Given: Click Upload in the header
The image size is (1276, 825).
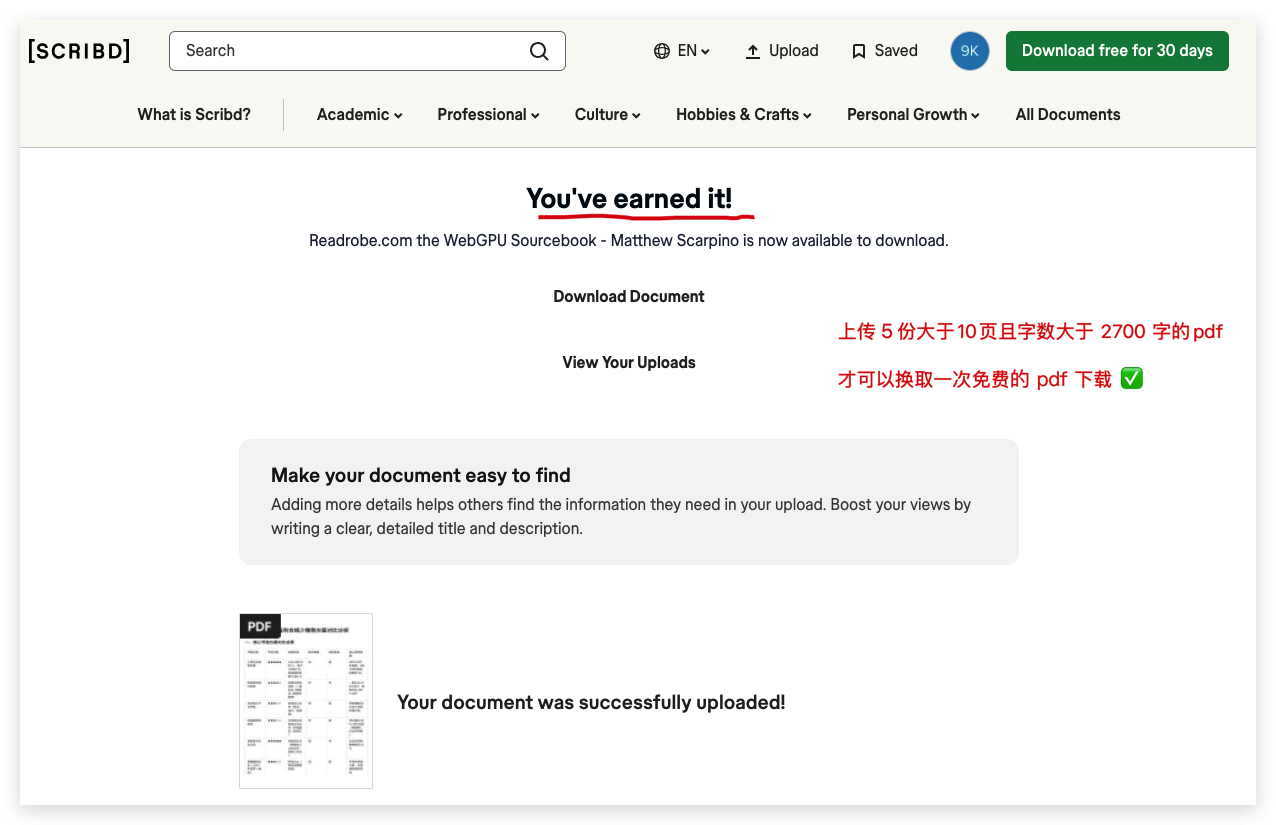Looking at the screenshot, I should [x=782, y=51].
